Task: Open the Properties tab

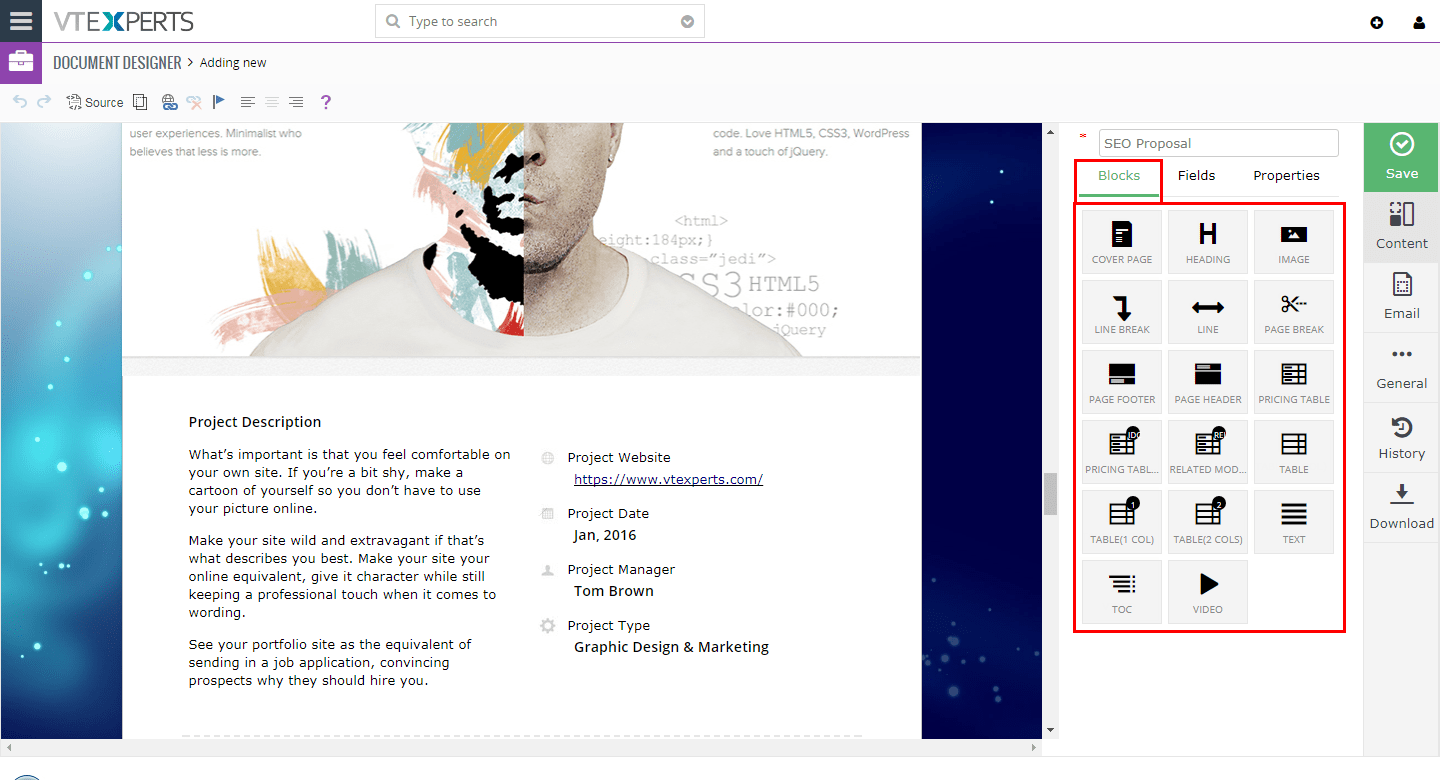Action: (1286, 175)
